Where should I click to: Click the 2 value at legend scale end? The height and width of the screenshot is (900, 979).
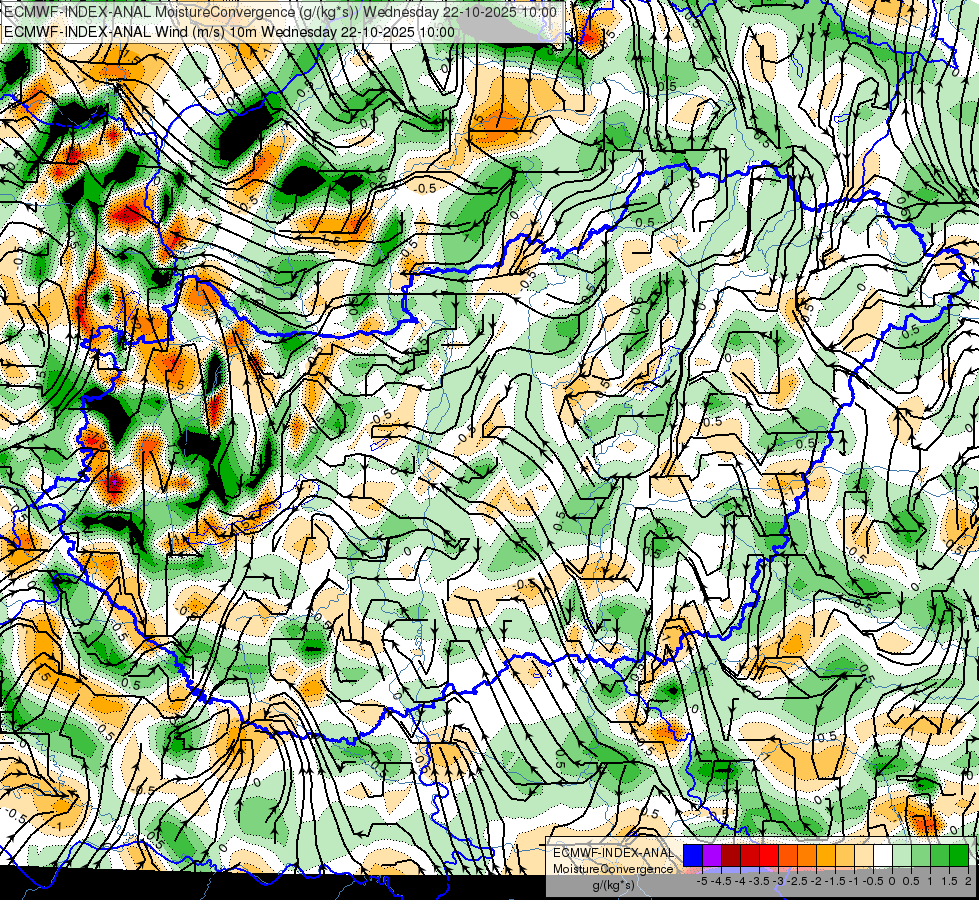[x=968, y=881]
